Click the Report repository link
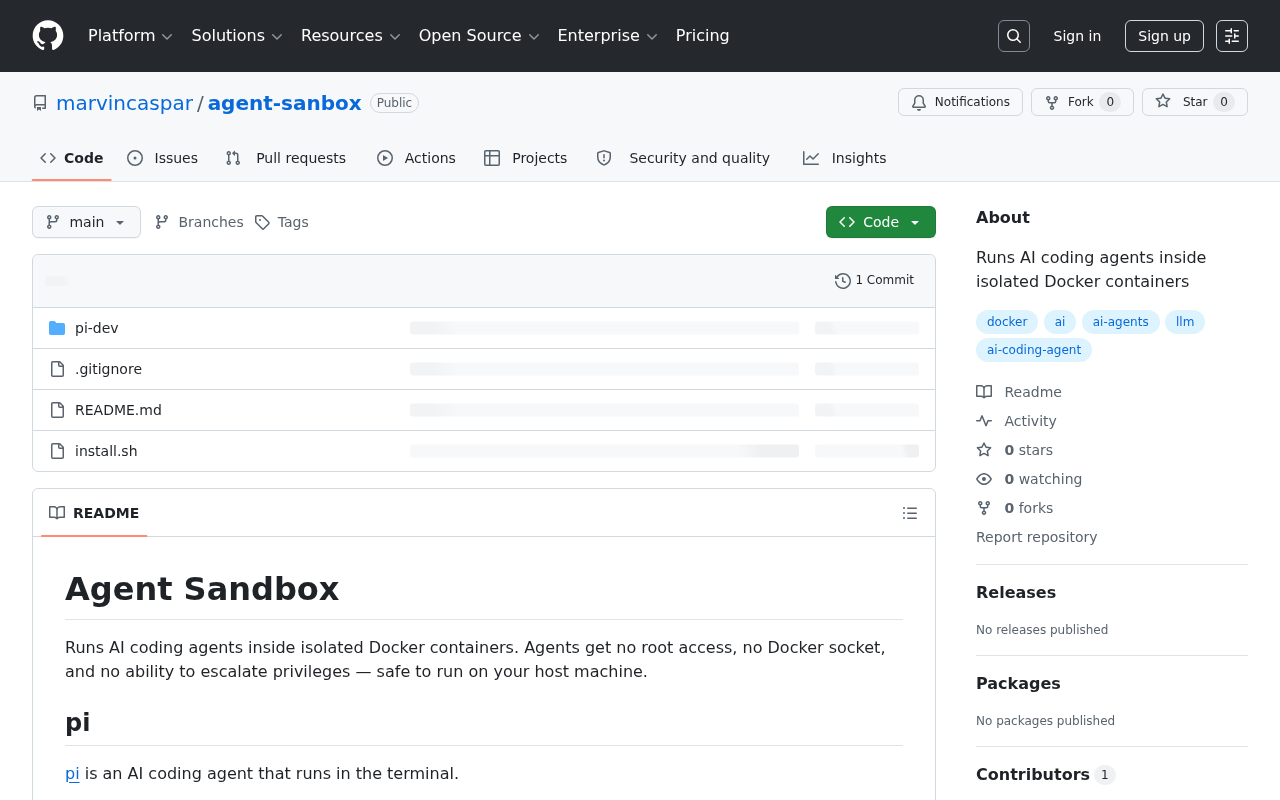 [x=1036, y=537]
